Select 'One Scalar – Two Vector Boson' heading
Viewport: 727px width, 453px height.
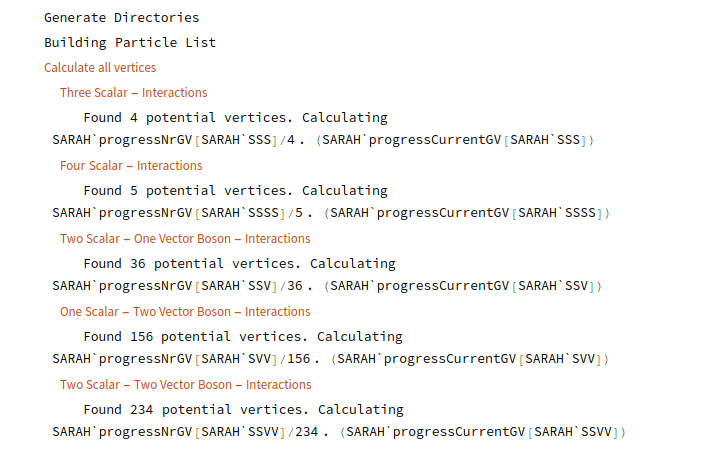(185, 311)
